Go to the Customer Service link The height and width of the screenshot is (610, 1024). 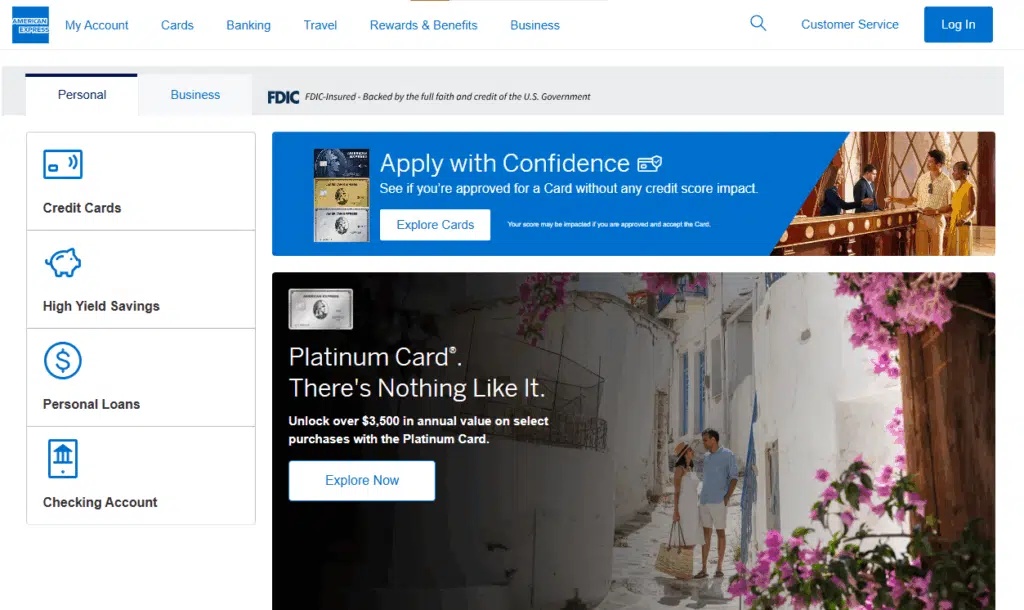click(x=849, y=24)
